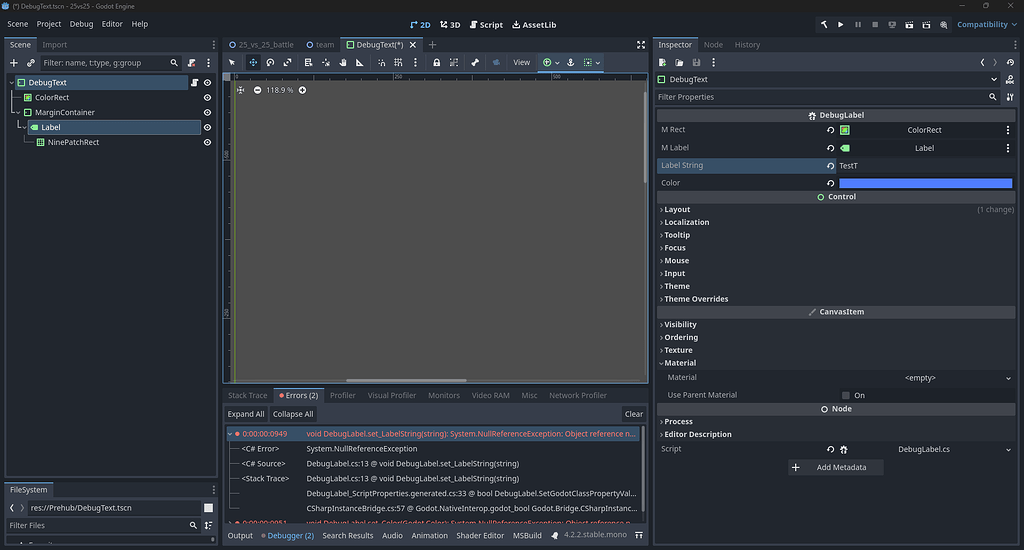Center the view with the zoom-reset icon
Viewport: 1024px width, 550px height.
click(x=240, y=90)
